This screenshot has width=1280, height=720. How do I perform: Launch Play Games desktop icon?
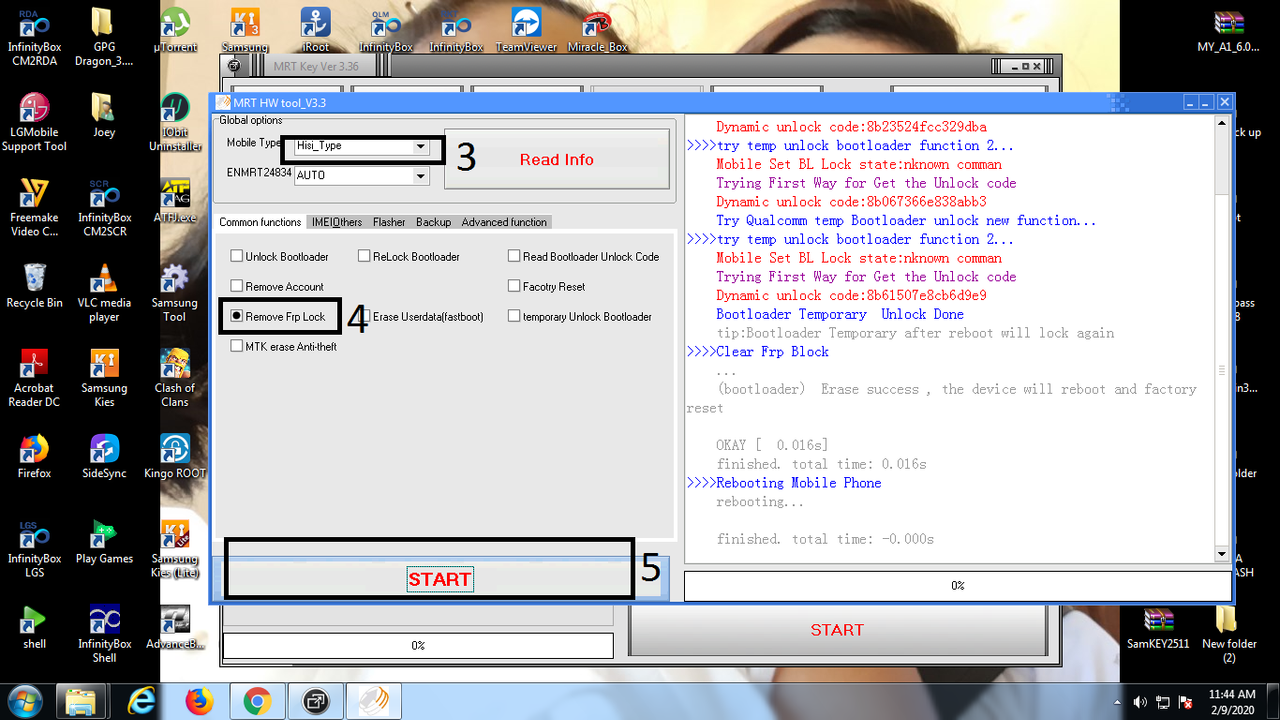104,541
